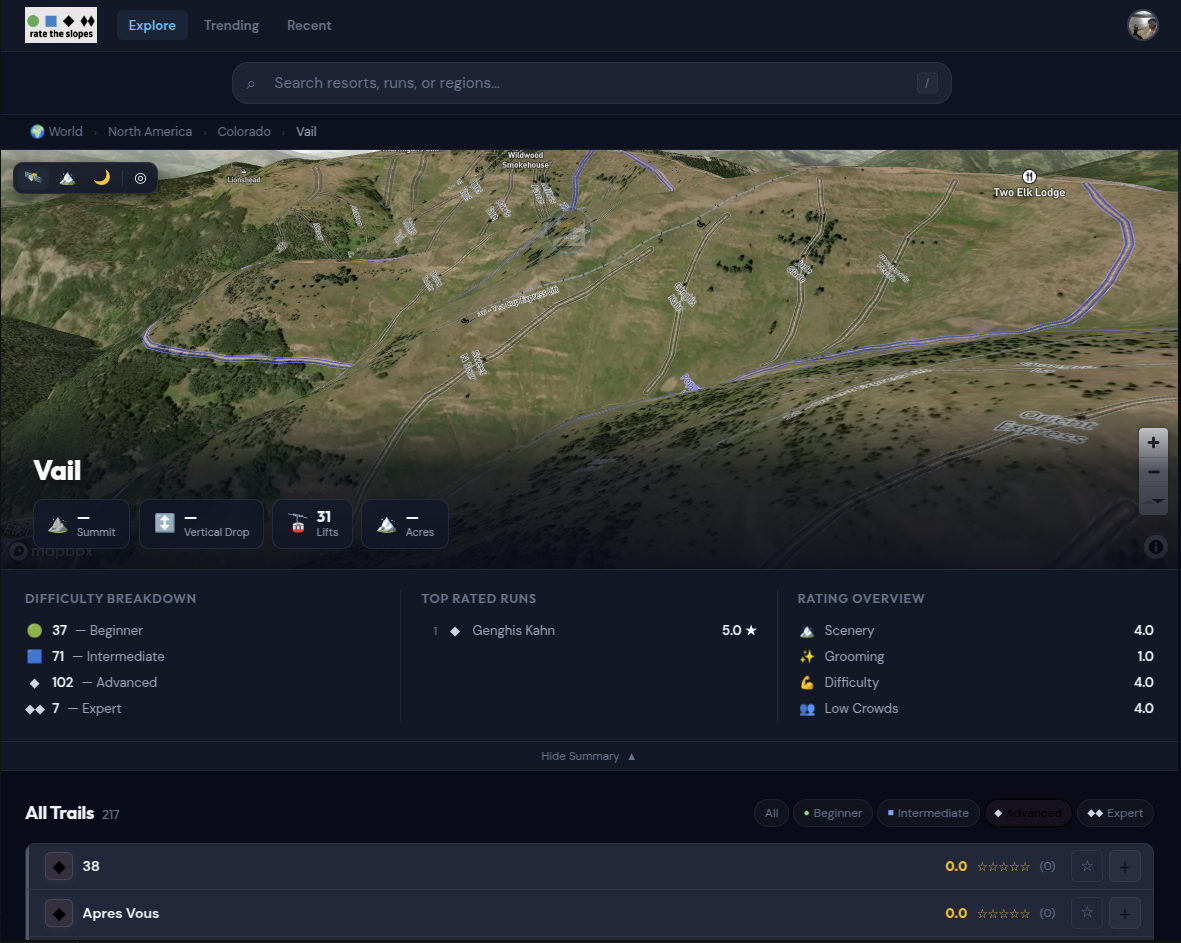Select the satellite map style icon

coord(33,178)
